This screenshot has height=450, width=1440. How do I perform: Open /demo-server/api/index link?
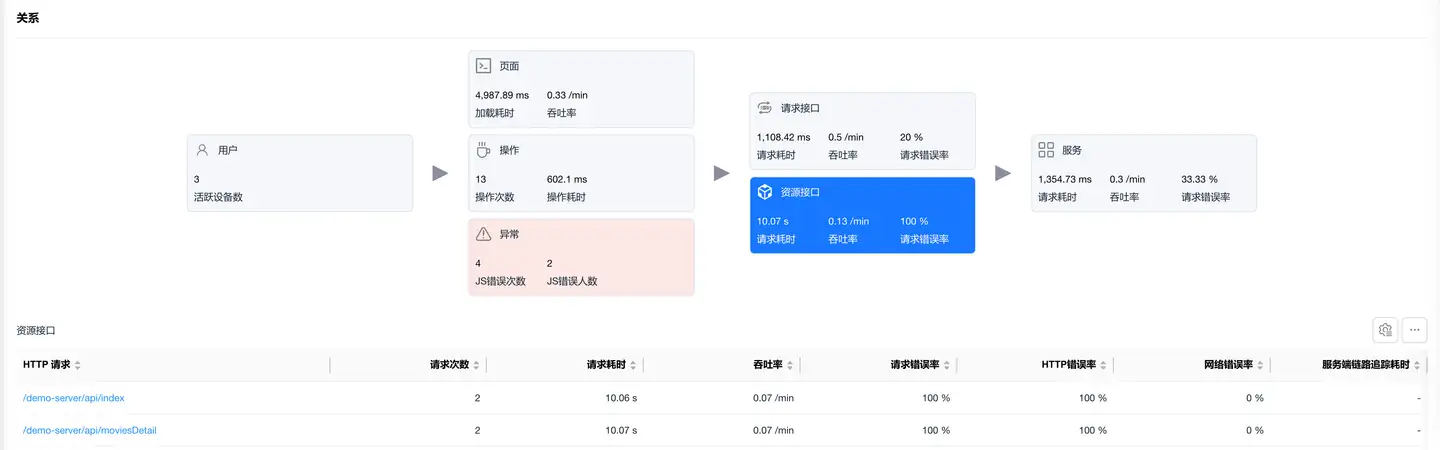[74, 398]
